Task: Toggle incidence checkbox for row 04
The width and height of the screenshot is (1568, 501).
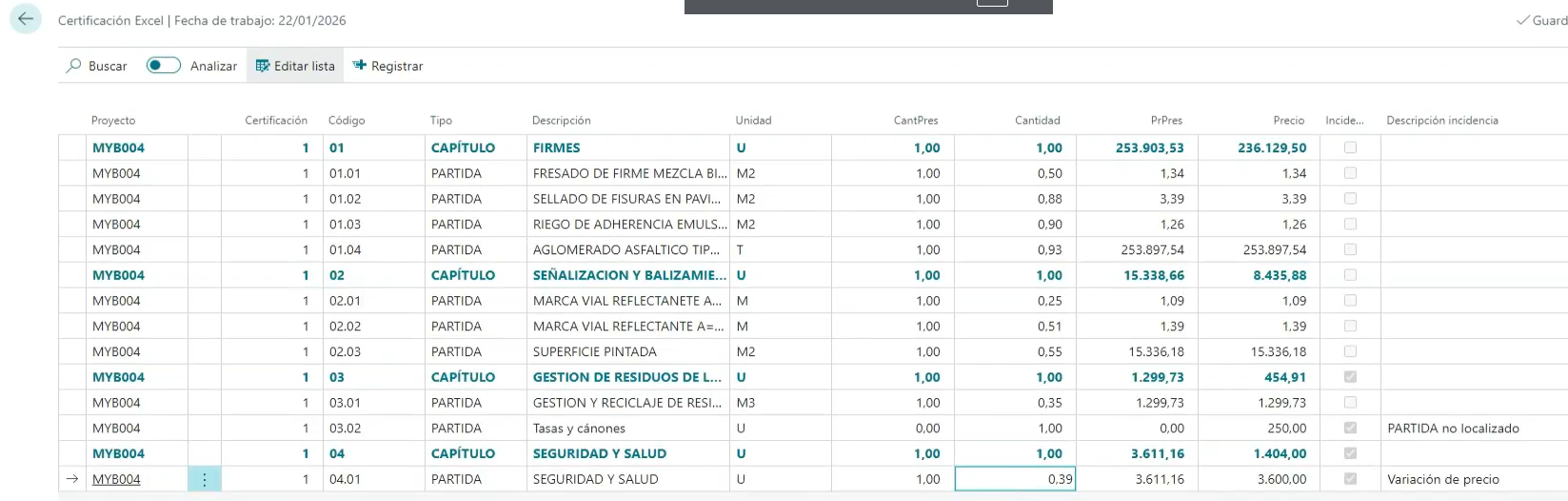Action: coord(1350,453)
